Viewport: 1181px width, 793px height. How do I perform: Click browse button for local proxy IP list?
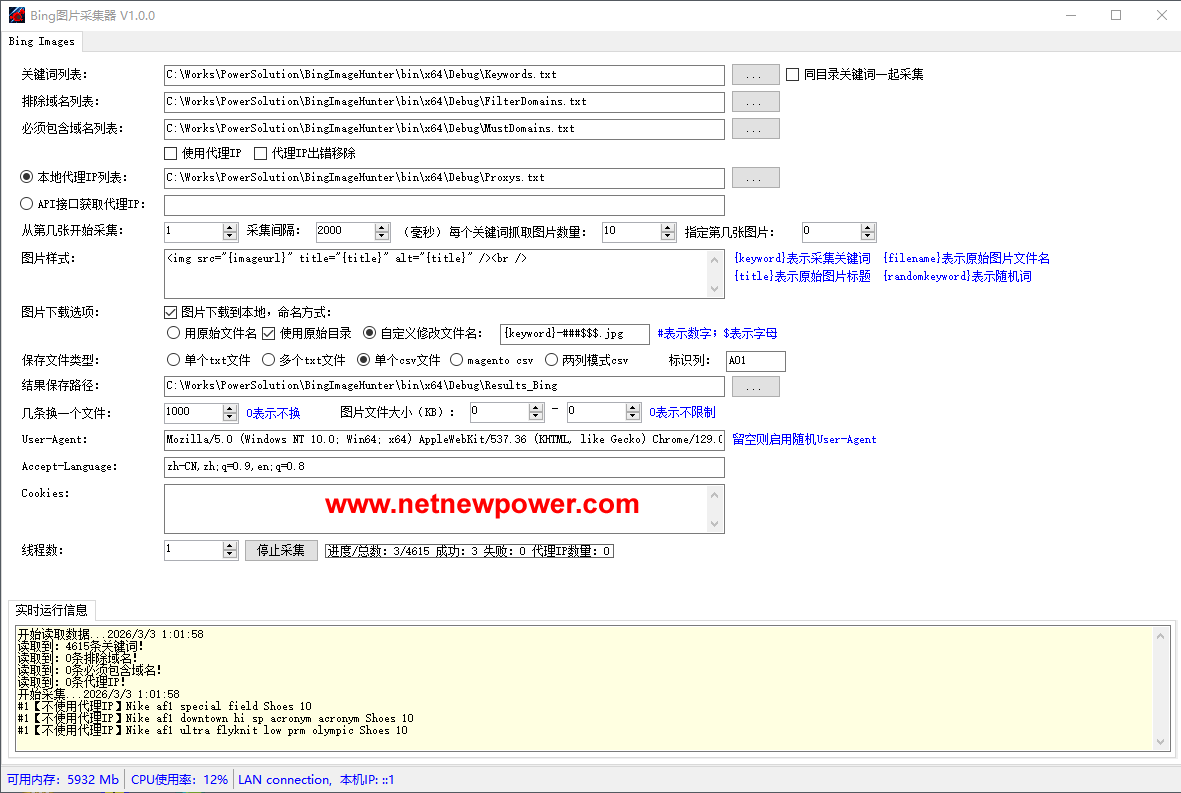(755, 178)
